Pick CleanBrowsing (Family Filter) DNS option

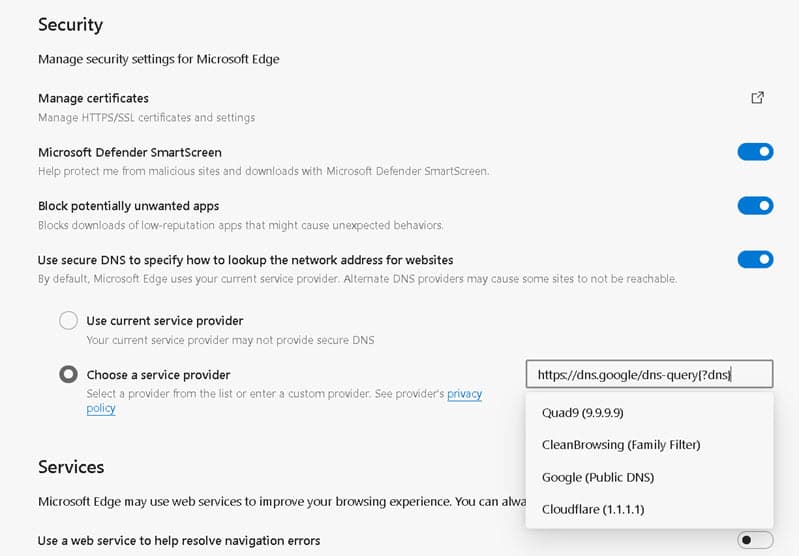pos(620,444)
